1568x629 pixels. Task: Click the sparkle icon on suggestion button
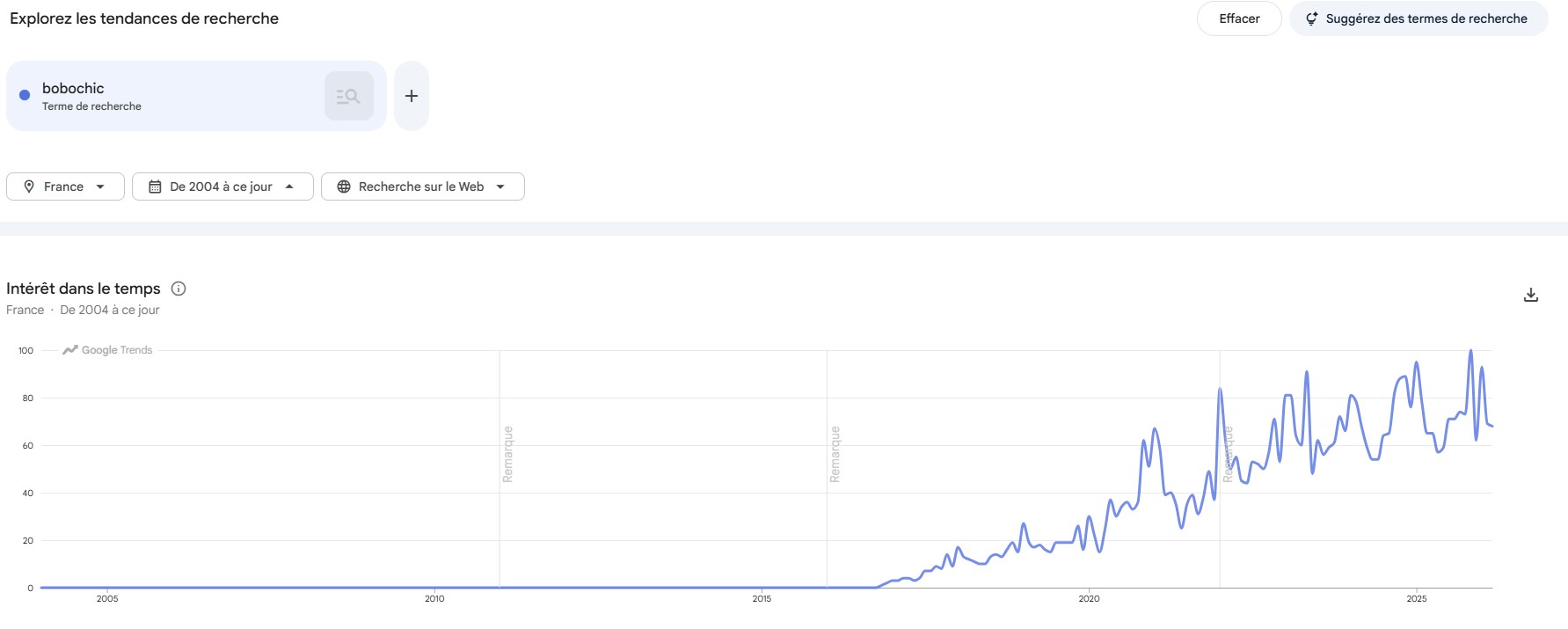[1311, 18]
